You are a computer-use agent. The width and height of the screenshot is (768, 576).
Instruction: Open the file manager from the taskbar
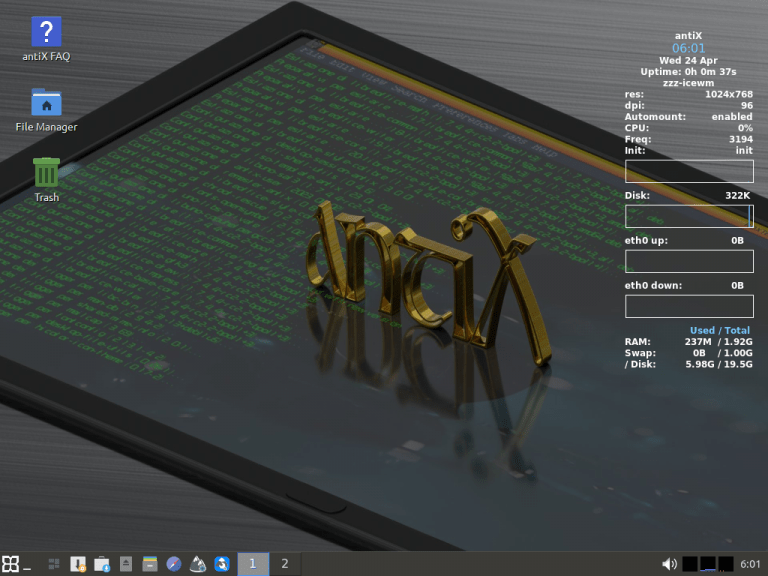(x=150, y=564)
